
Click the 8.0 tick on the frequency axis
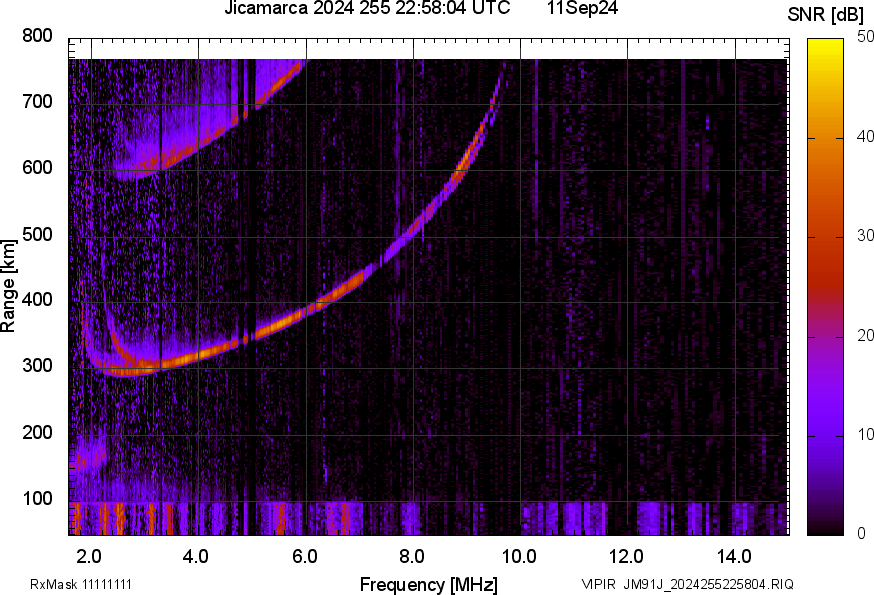(x=412, y=555)
